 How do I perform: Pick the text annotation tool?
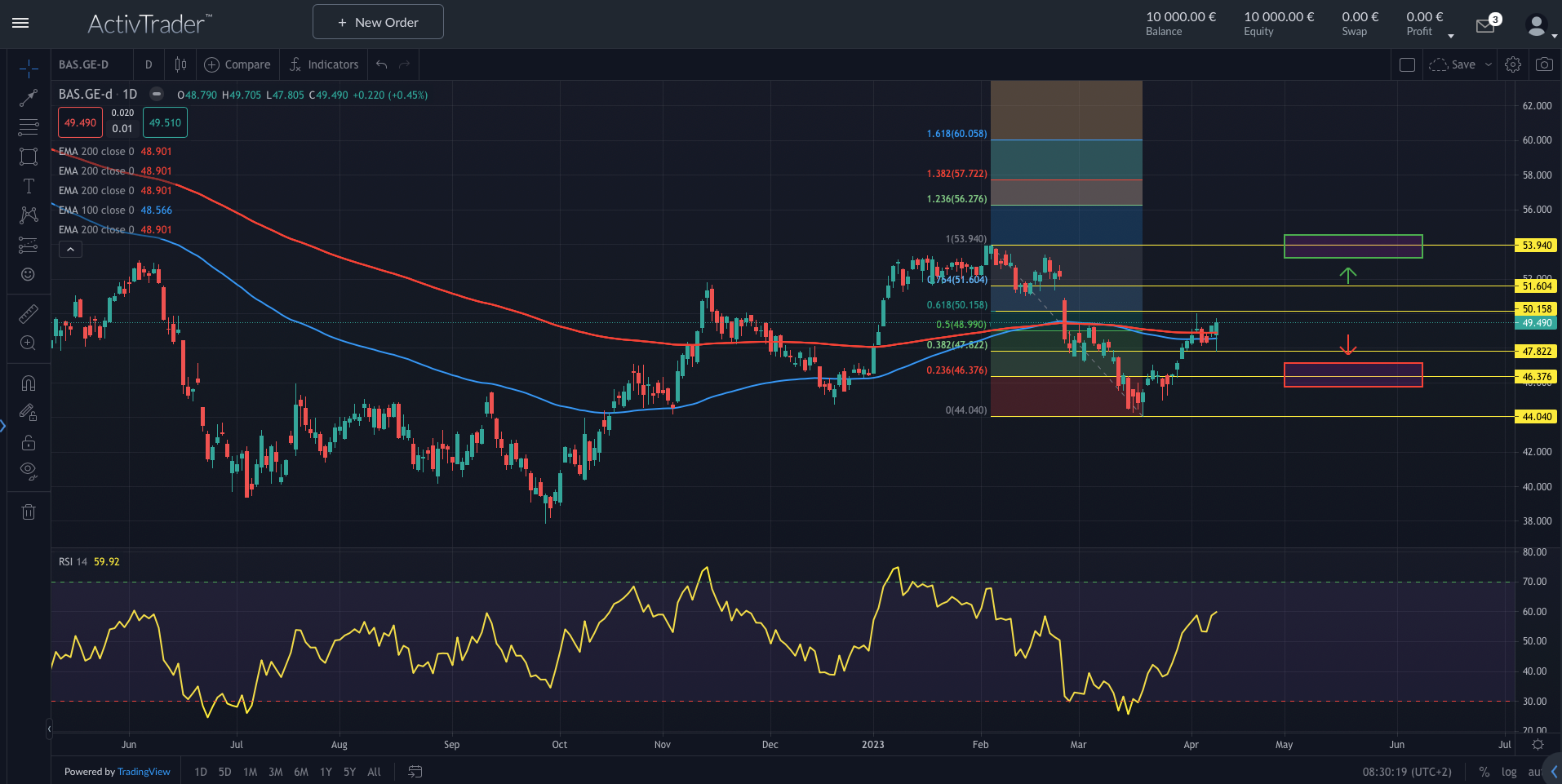[29, 186]
